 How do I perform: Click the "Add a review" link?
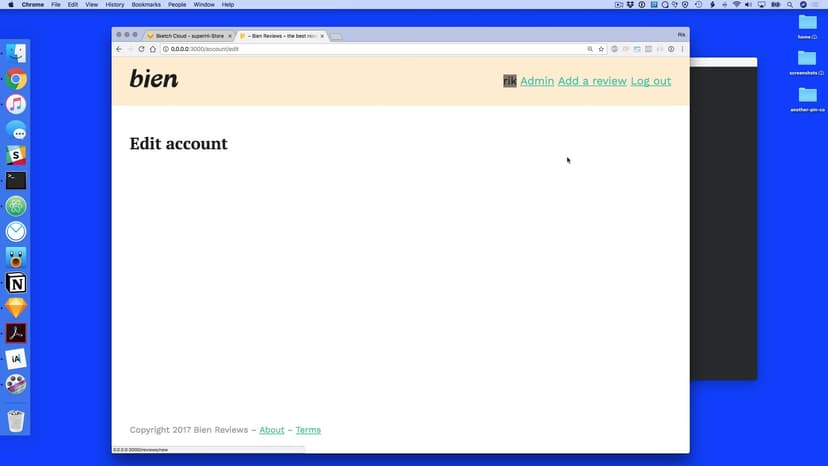pos(592,81)
